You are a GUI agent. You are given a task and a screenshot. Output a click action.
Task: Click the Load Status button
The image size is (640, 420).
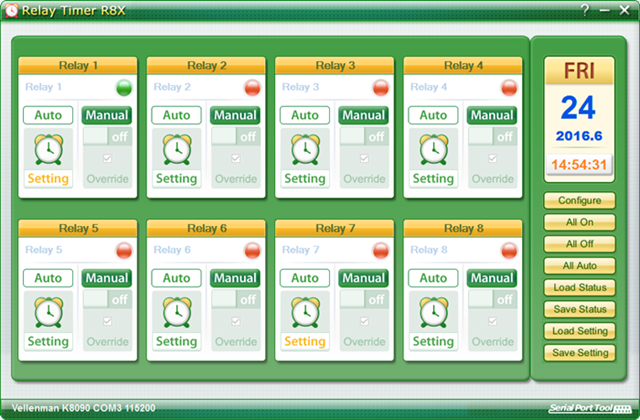pos(580,287)
